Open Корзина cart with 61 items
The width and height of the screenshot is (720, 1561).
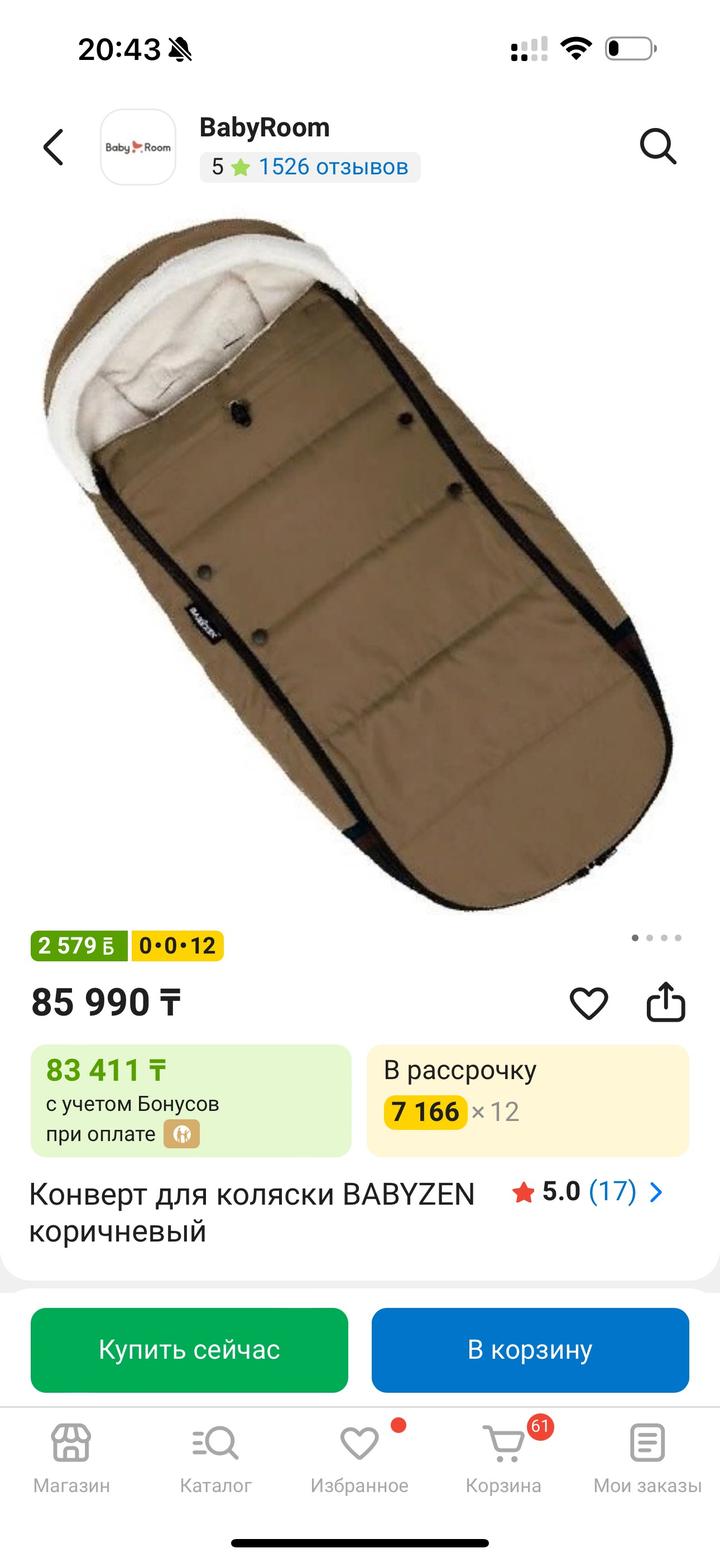(x=504, y=1459)
